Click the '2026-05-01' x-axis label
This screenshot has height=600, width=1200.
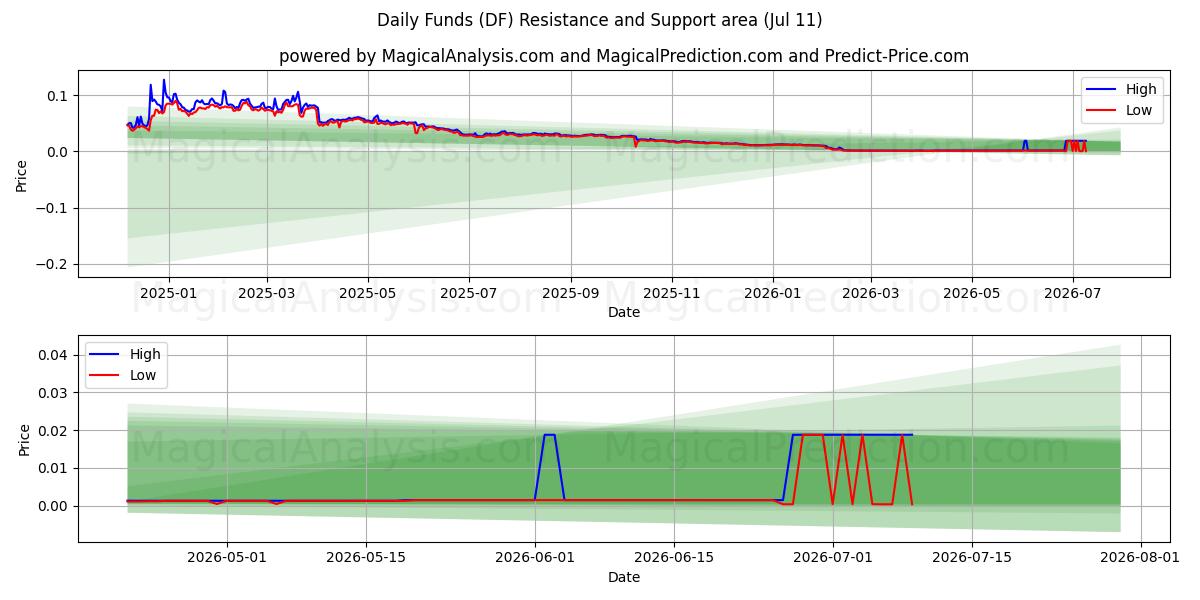227,559
